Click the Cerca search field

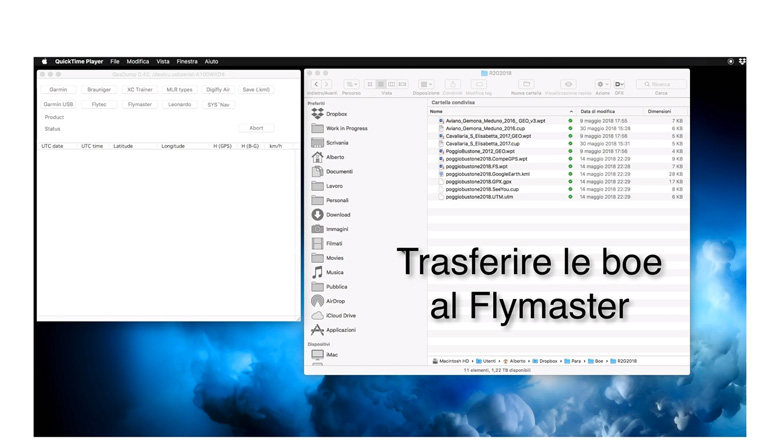[x=661, y=85]
